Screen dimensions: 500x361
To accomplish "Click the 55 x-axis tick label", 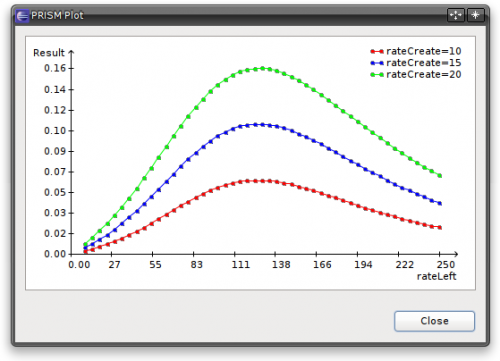I will click(x=155, y=265).
